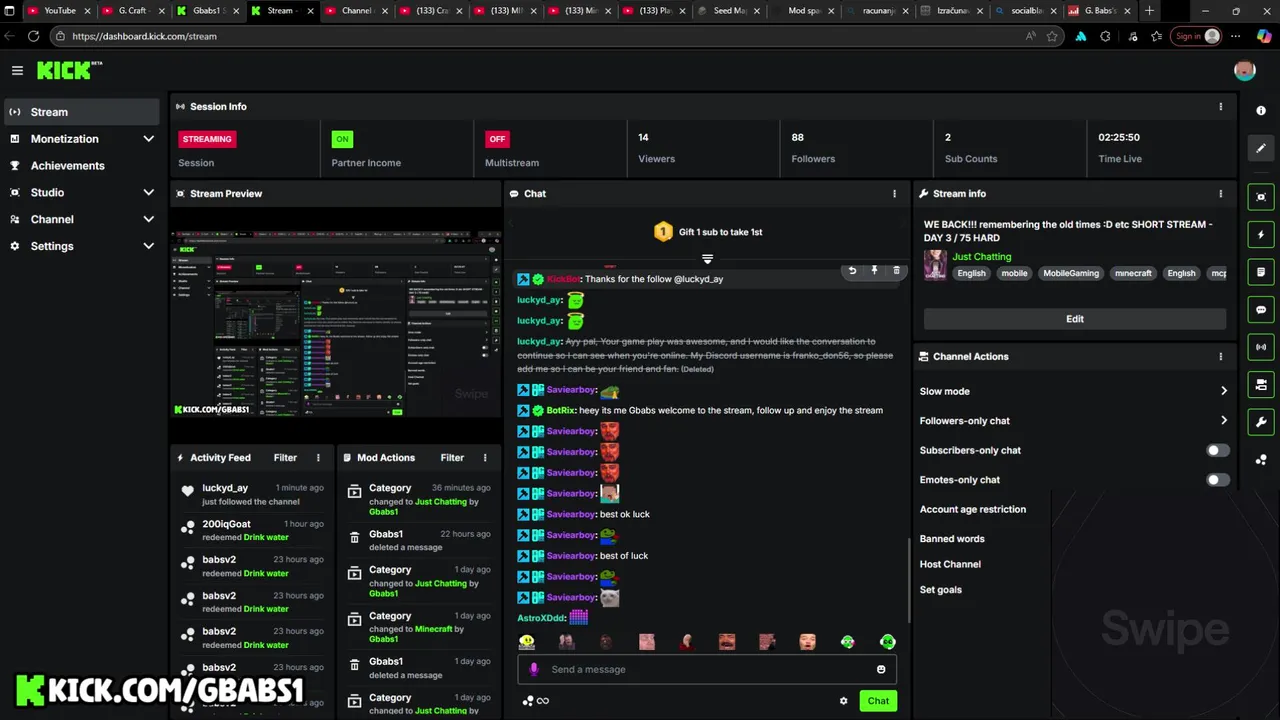Open Chat panel three-dot menu
This screenshot has width=1280, height=720.
click(894, 193)
